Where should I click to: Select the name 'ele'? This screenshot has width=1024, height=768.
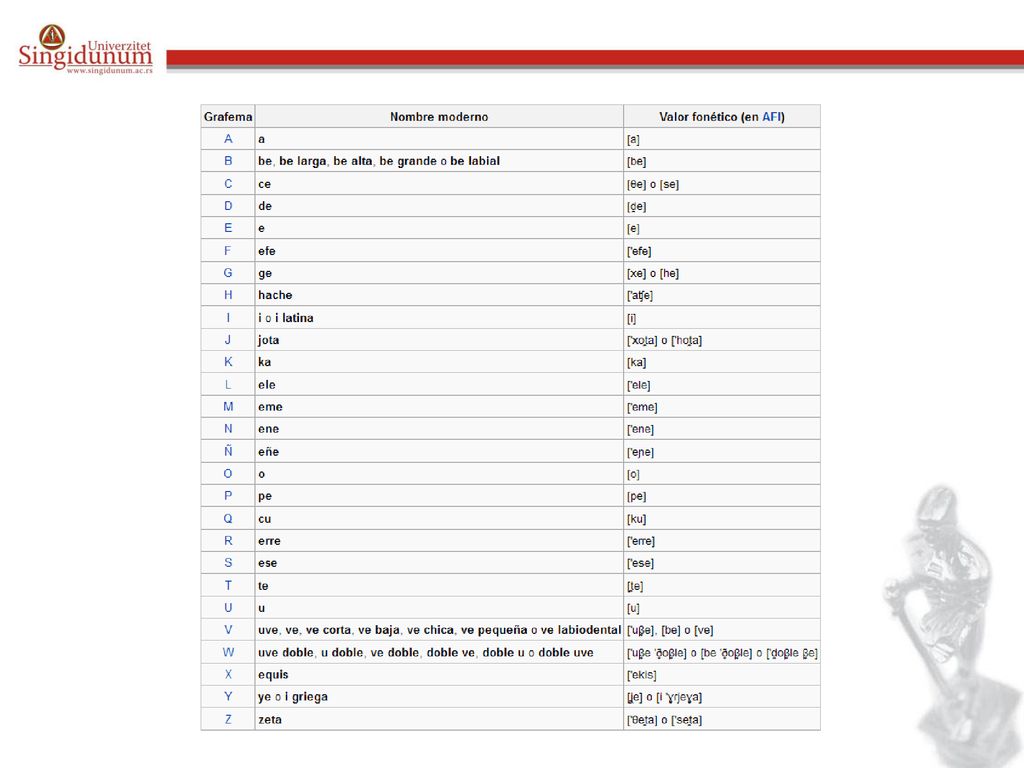pyautogui.click(x=266, y=385)
